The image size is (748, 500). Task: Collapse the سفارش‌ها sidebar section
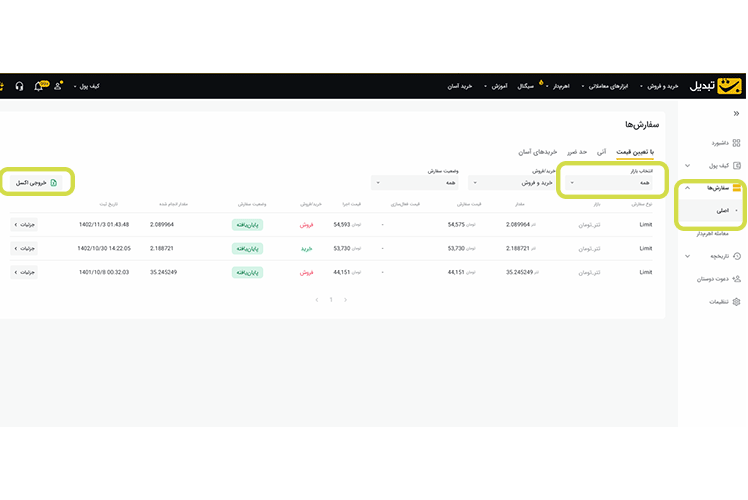click(687, 188)
